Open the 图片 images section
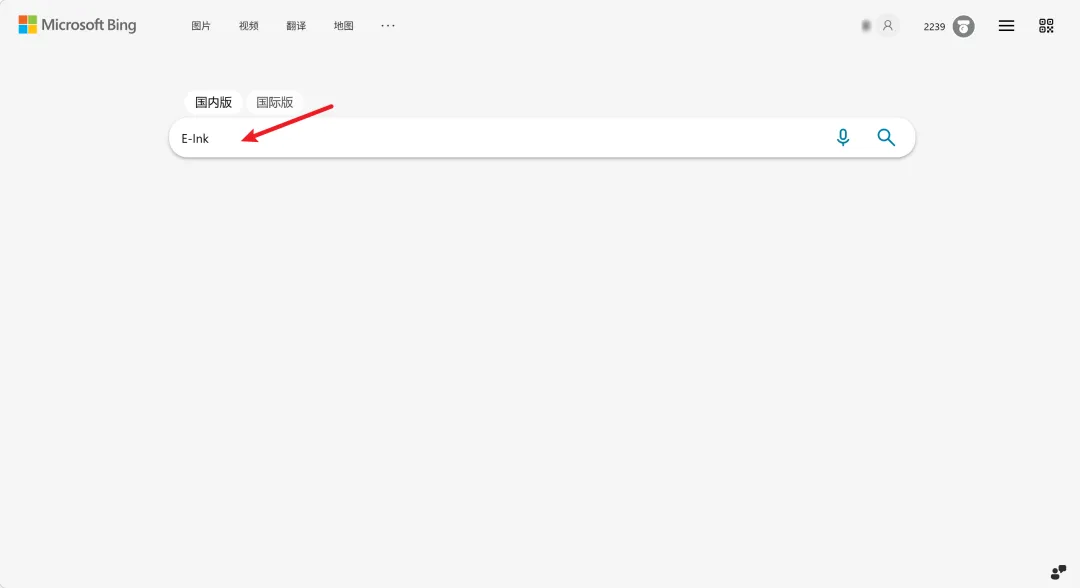This screenshot has width=1080, height=588. [200, 26]
